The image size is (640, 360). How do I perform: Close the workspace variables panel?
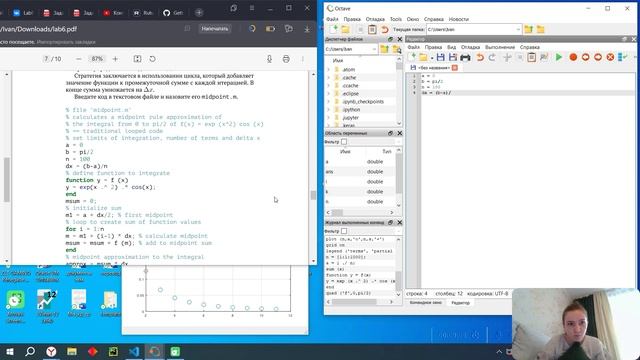click(400, 133)
